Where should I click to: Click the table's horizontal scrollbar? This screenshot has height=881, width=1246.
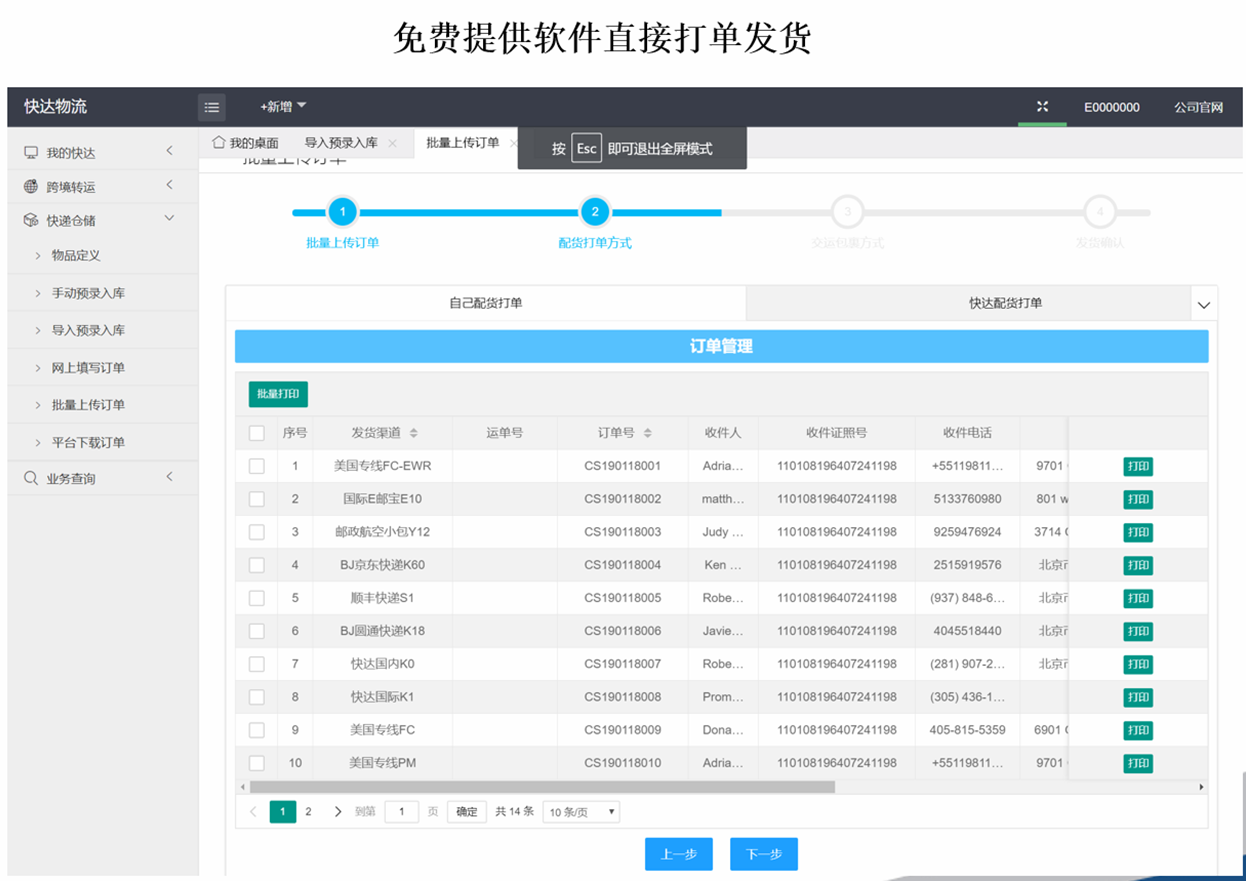(541, 787)
